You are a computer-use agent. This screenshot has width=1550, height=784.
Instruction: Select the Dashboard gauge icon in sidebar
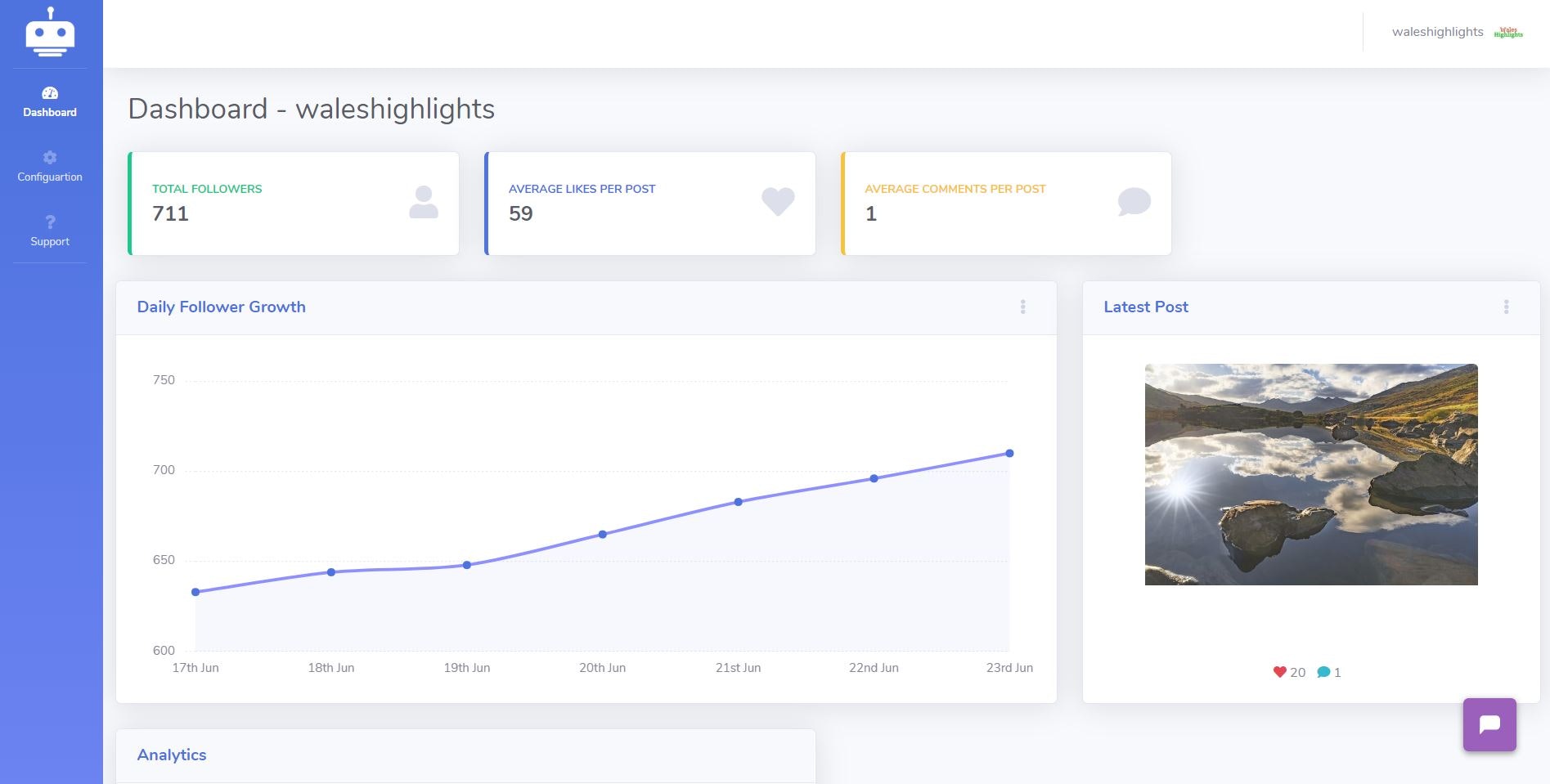(50, 92)
